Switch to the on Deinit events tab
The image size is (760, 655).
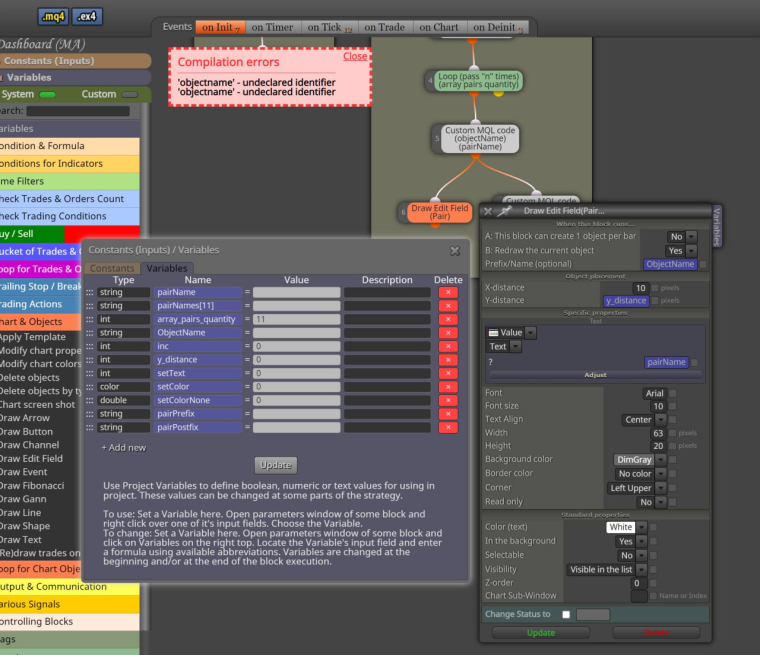pyautogui.click(x=498, y=28)
